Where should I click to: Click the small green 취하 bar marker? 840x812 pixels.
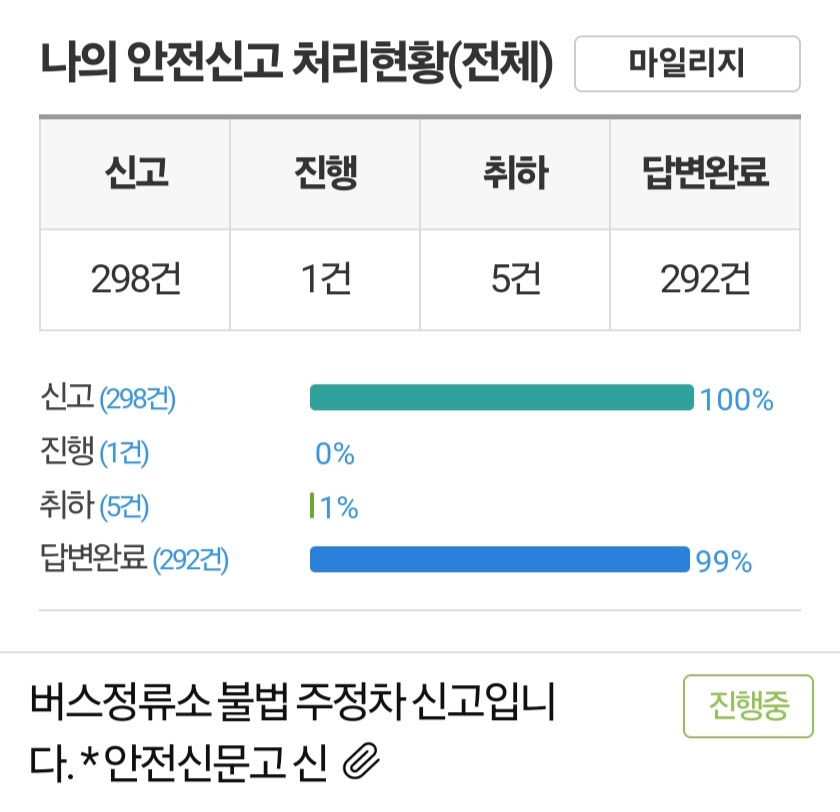[x=312, y=506]
